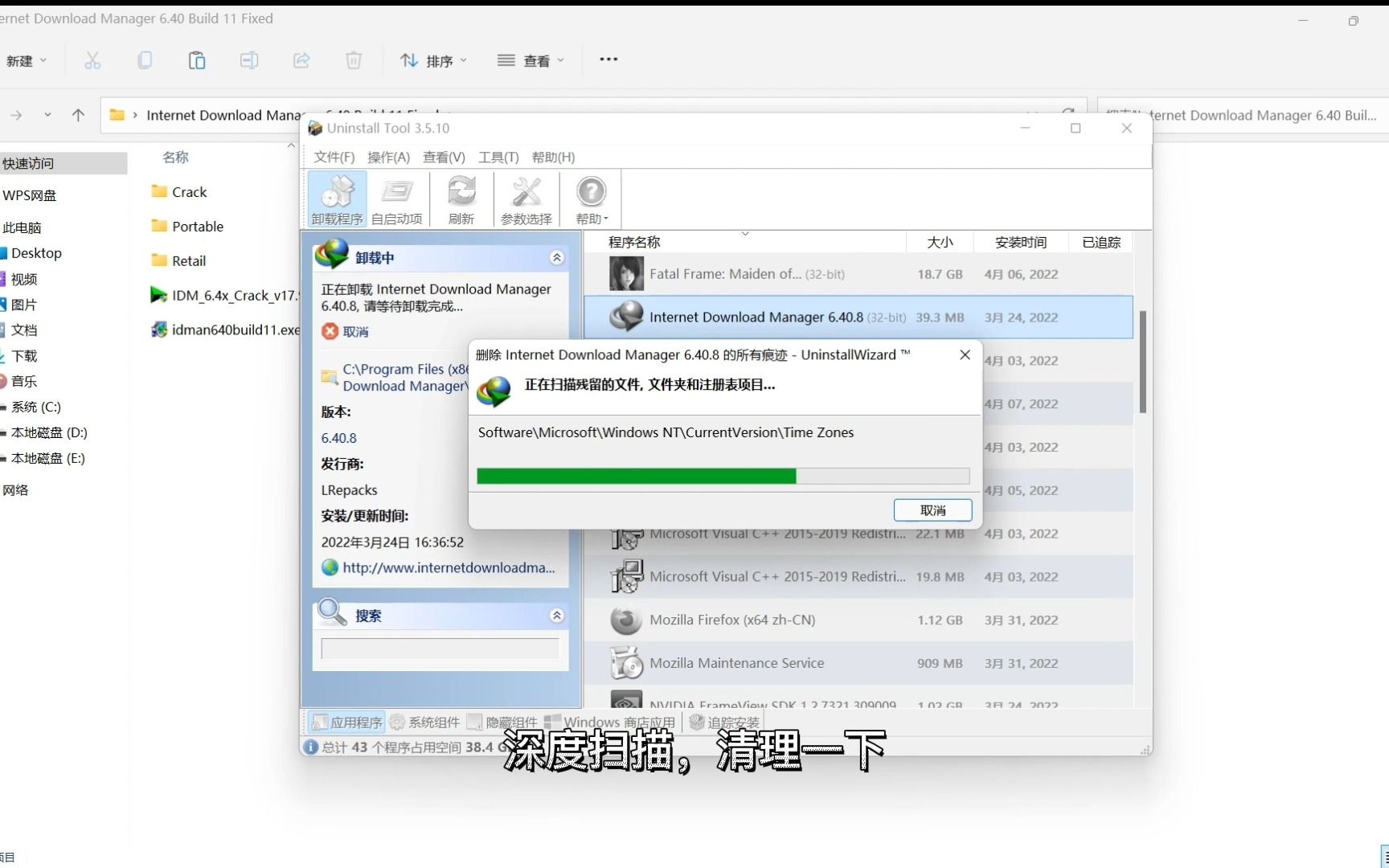Open the 文件(F) menu
Screen dimensions: 1389x868
tap(334, 157)
